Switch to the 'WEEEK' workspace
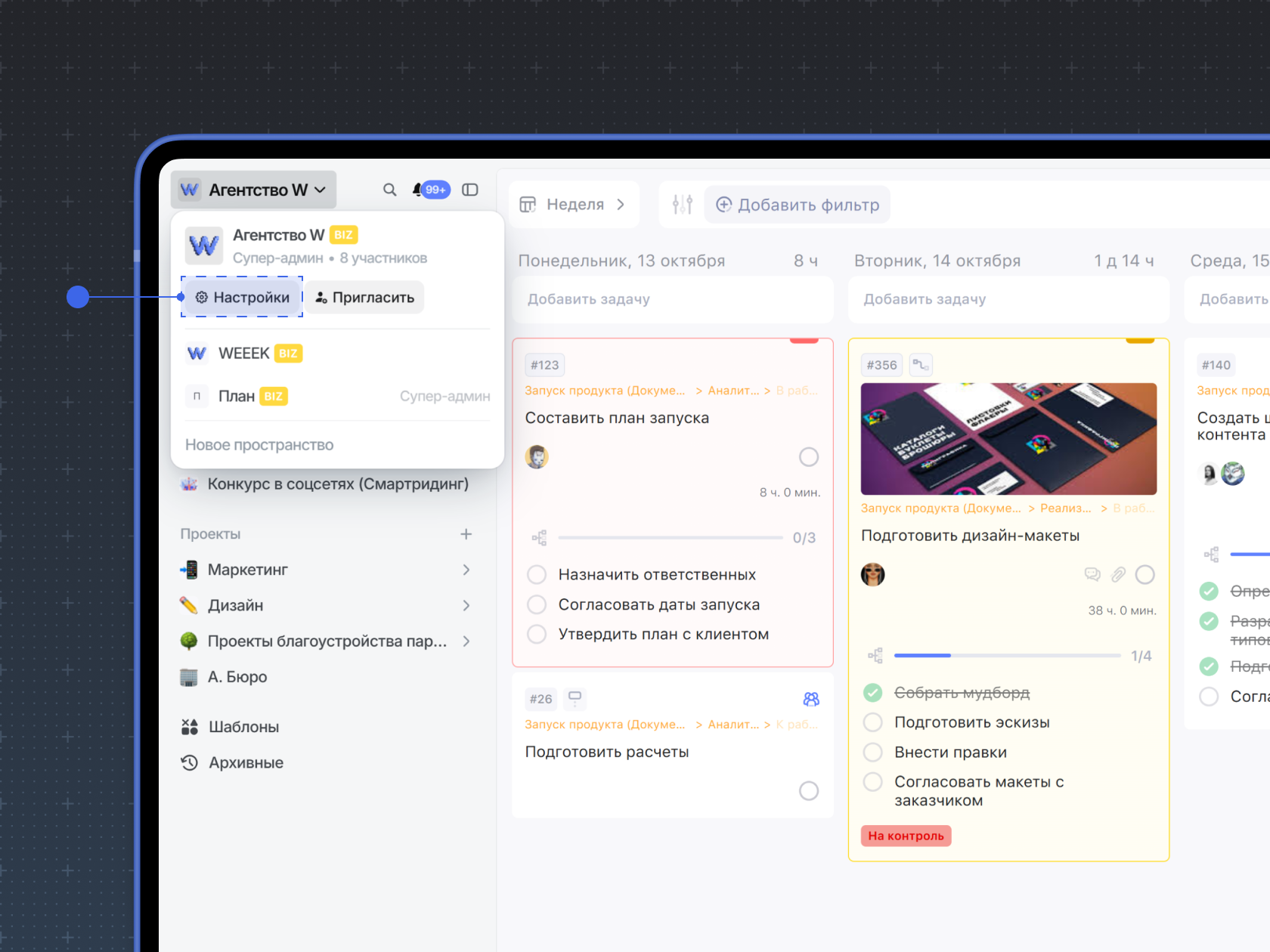This screenshot has height=952, width=1270. [243, 354]
